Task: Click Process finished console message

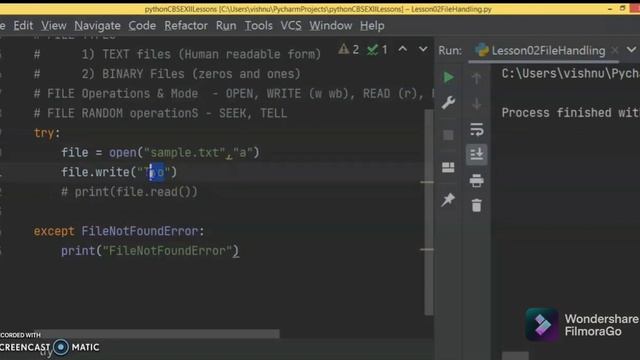Action: (571, 113)
